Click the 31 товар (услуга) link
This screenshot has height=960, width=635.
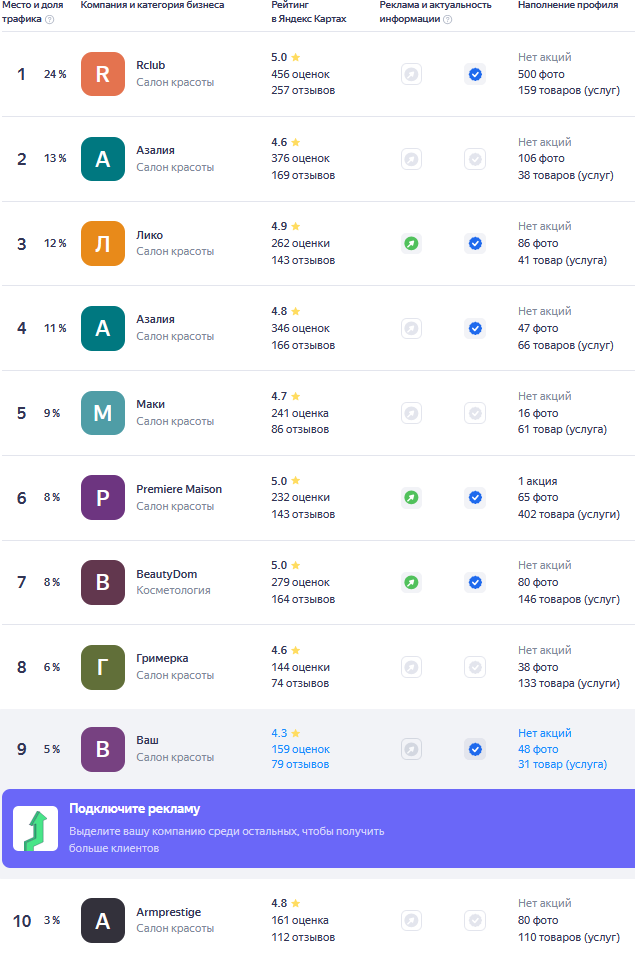pos(562,765)
